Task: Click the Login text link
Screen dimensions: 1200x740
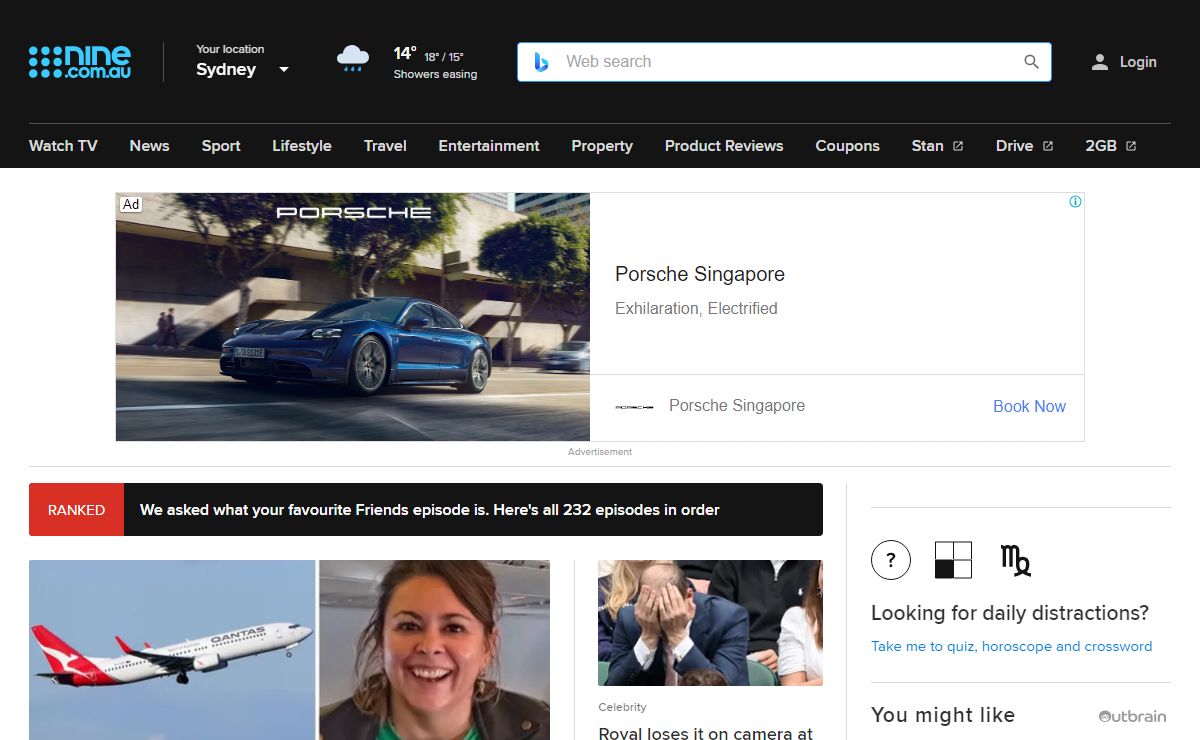Action: [x=1138, y=62]
